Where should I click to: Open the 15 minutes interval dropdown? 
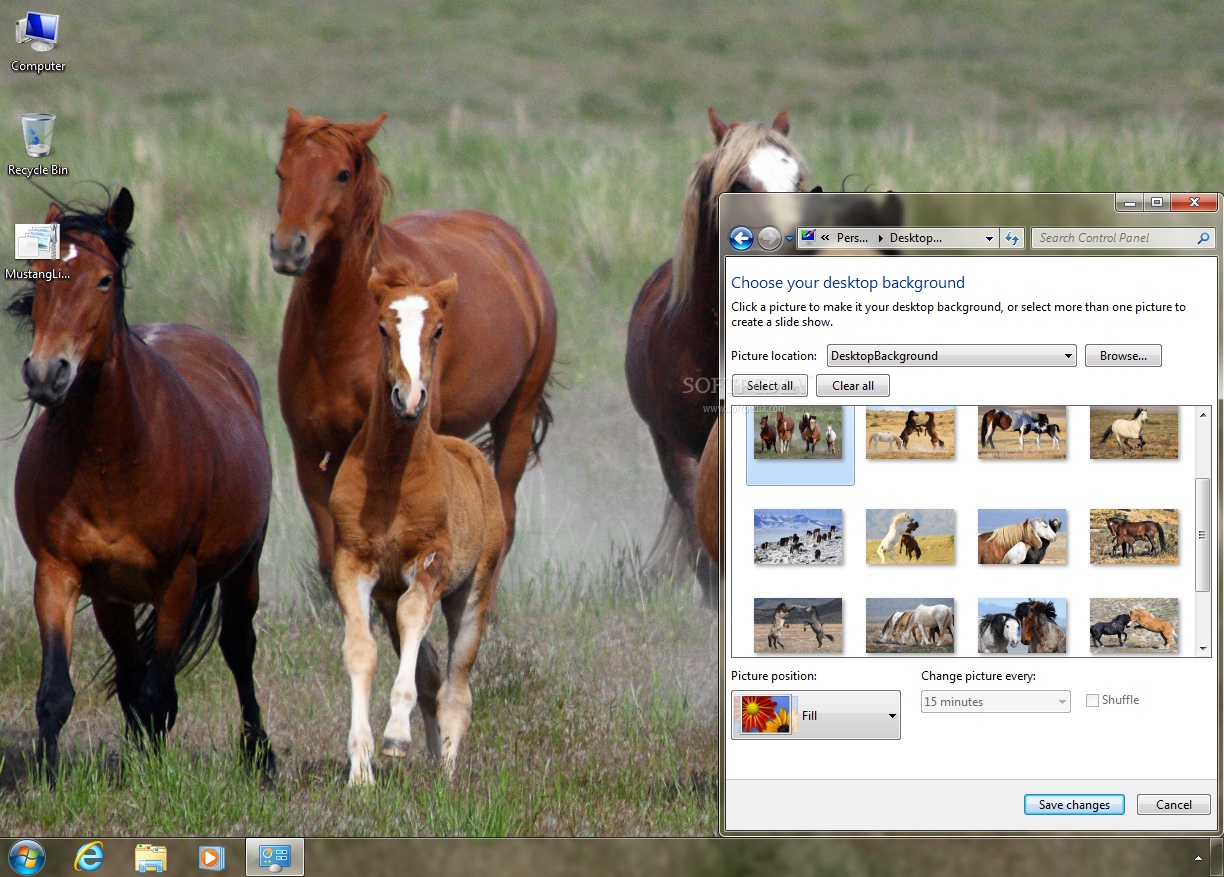995,702
